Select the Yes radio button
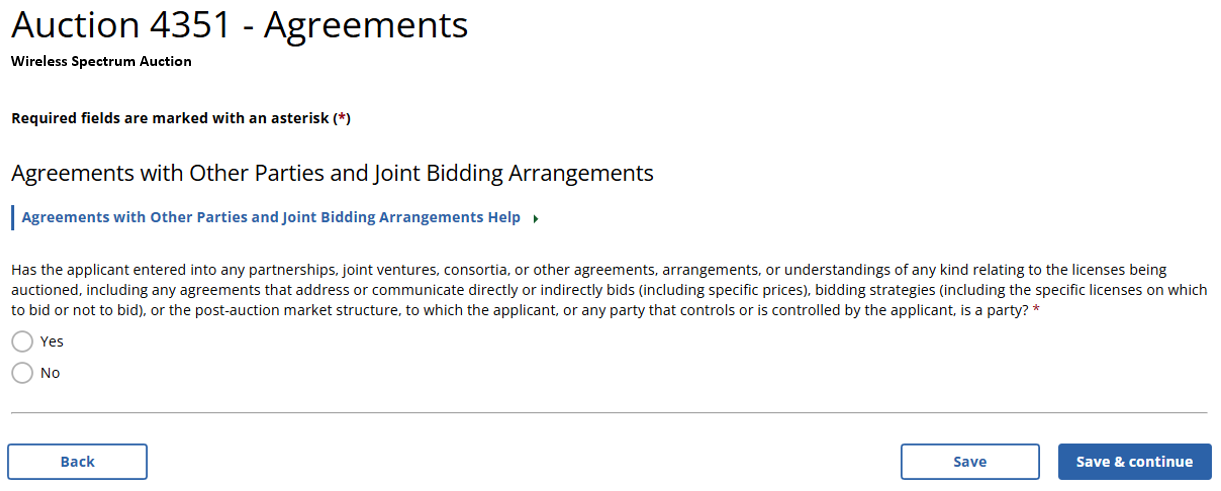 click(x=22, y=342)
